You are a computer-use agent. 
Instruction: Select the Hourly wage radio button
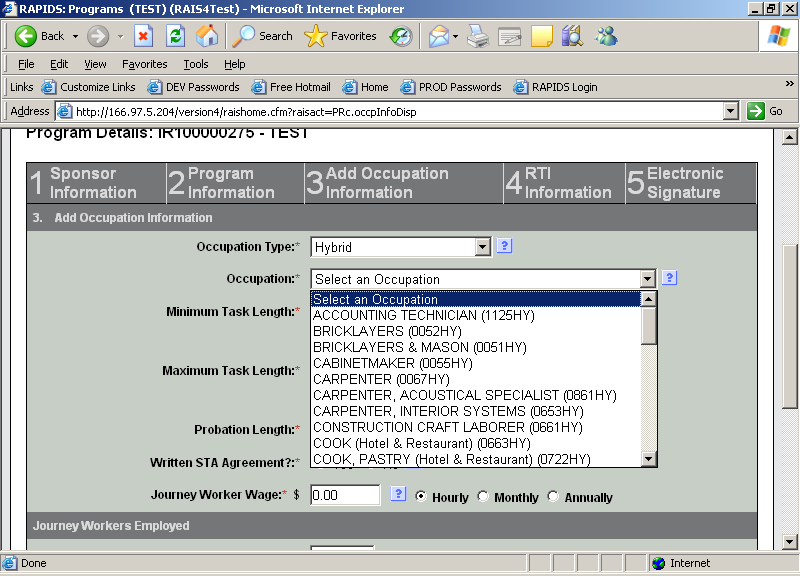coord(420,496)
